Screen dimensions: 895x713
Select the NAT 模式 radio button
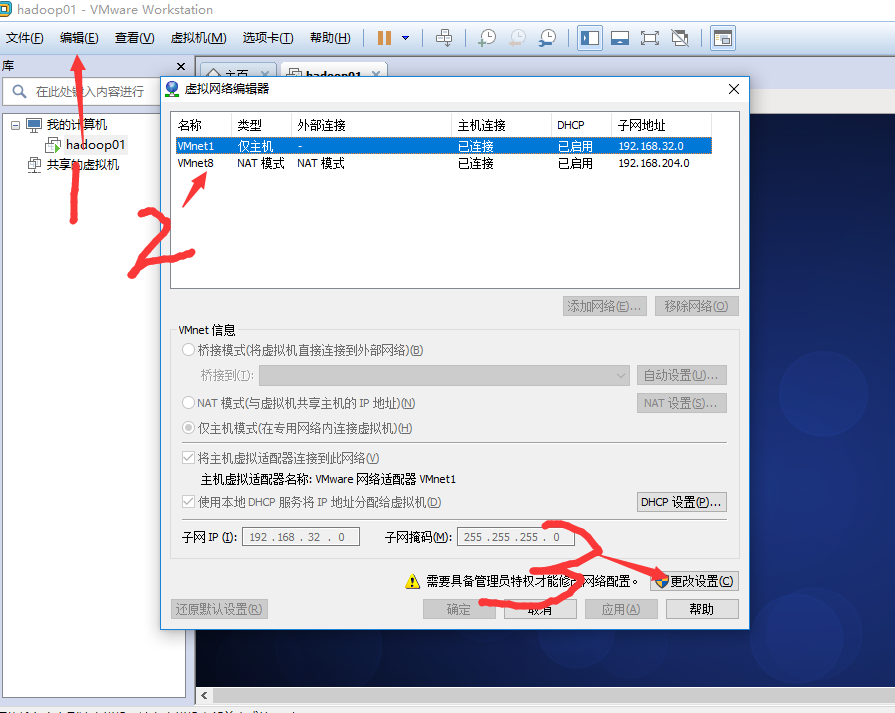tap(188, 403)
